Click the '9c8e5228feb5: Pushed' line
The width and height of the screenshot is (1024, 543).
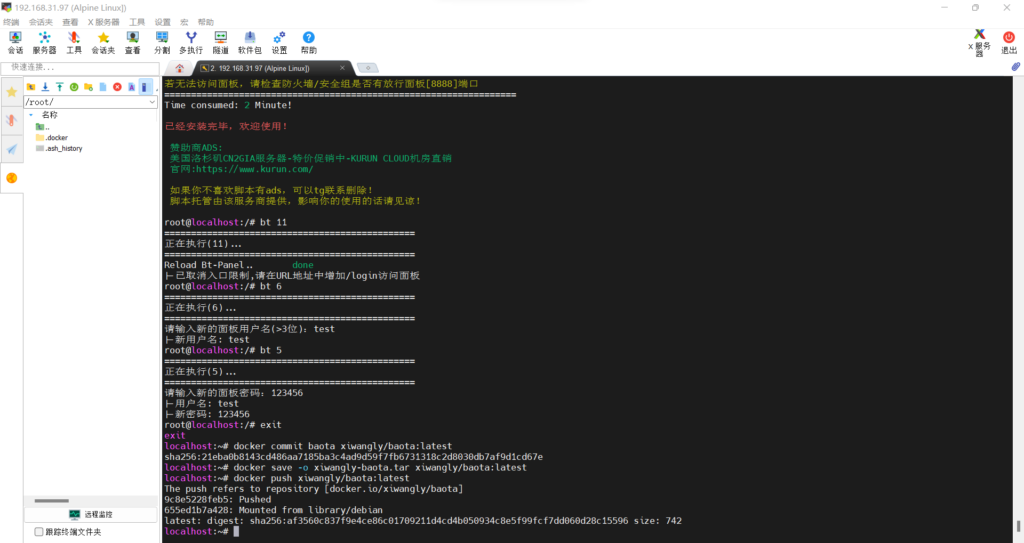tap(217, 500)
